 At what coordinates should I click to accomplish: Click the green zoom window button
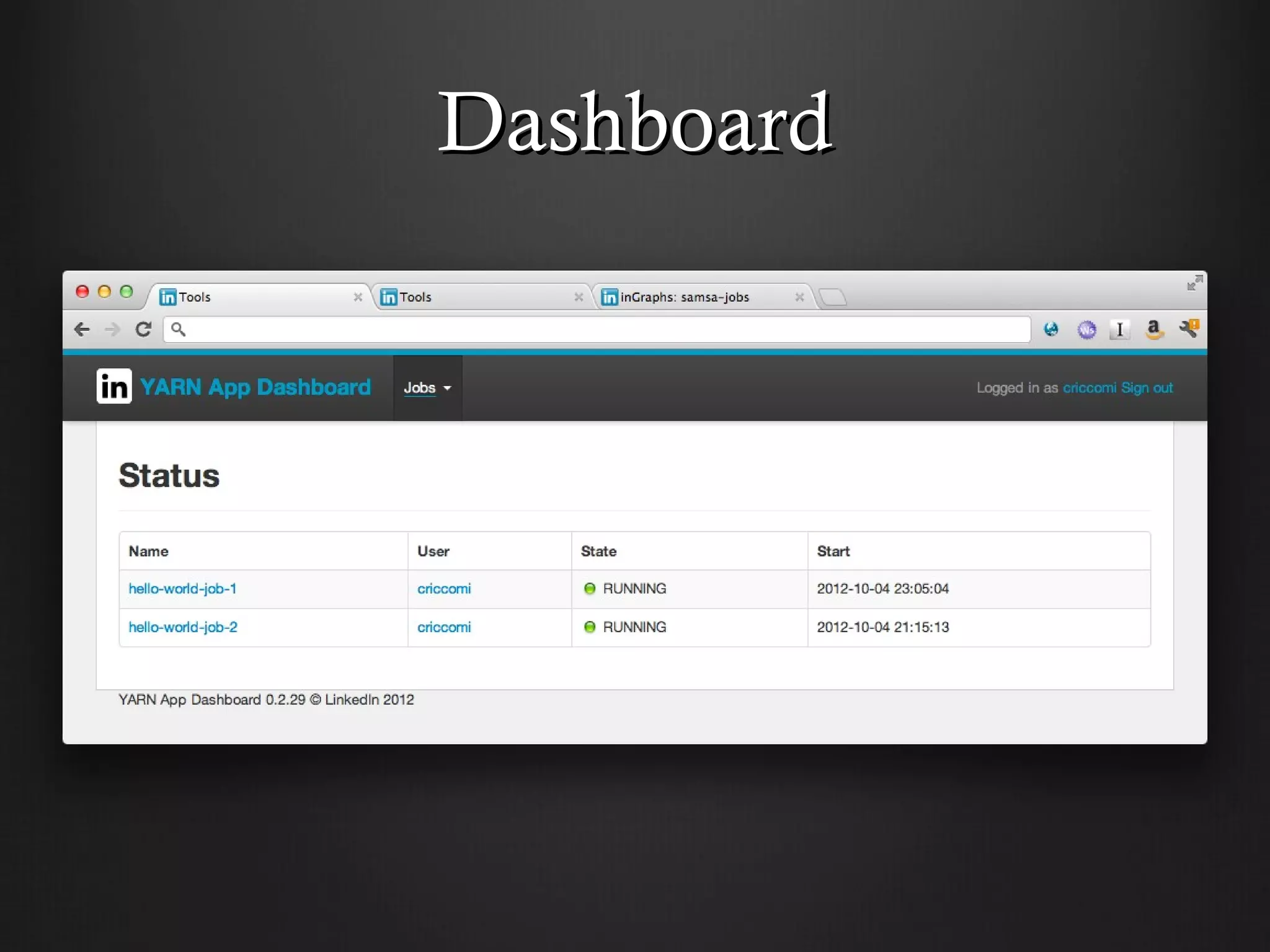[127, 291]
